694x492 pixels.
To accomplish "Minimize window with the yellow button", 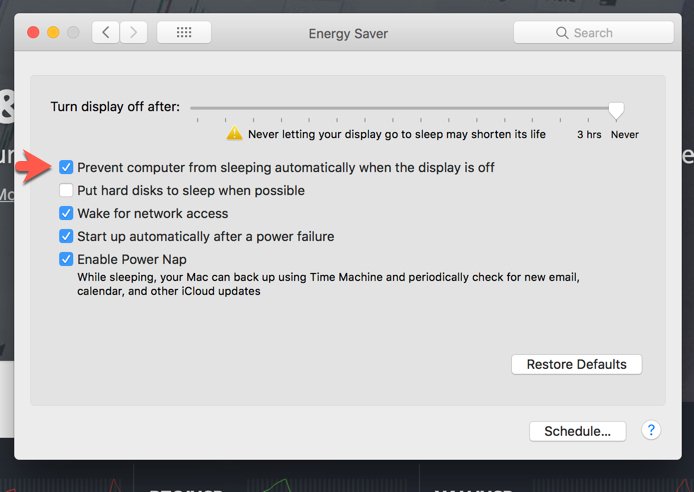I will pos(53,32).
